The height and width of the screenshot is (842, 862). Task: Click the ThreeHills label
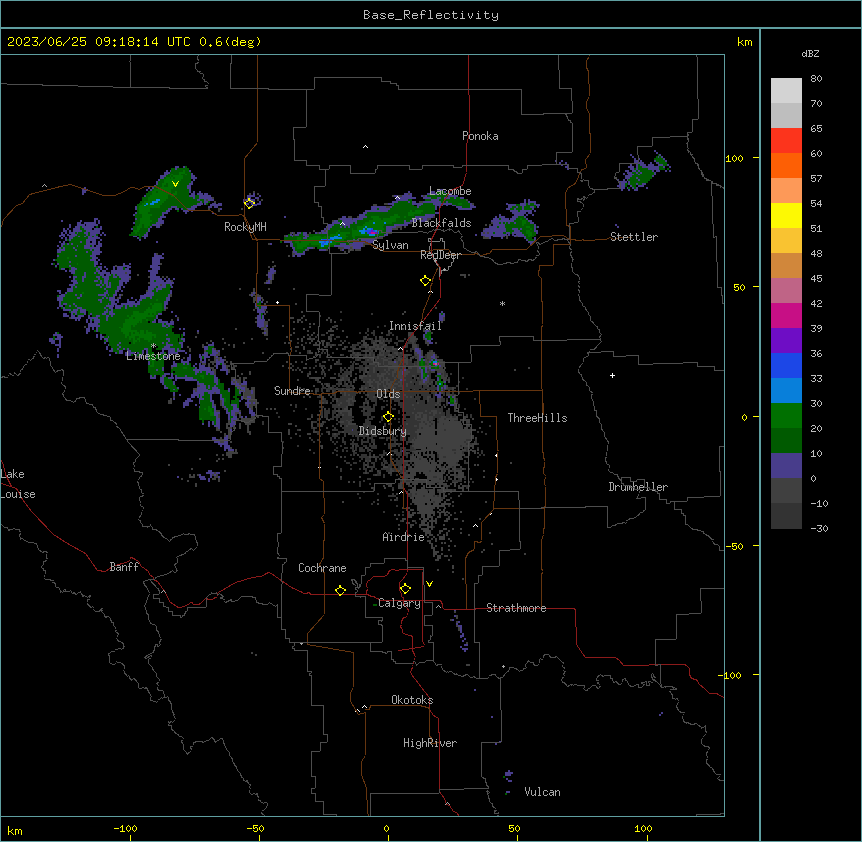pyautogui.click(x=537, y=418)
